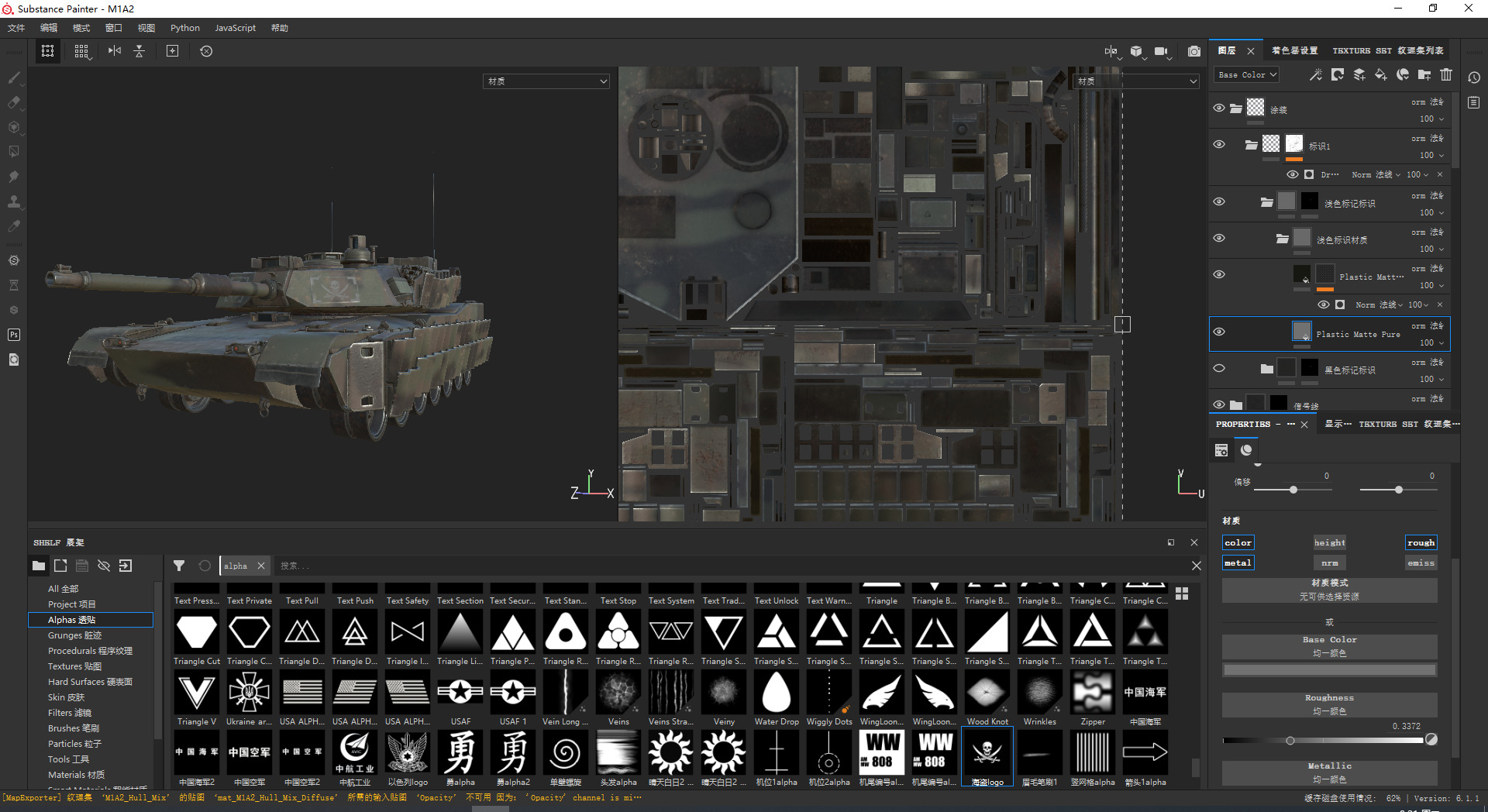Viewport: 1488px width, 812px height.
Task: Click the left 偏移 slider handle
Action: tap(1293, 490)
